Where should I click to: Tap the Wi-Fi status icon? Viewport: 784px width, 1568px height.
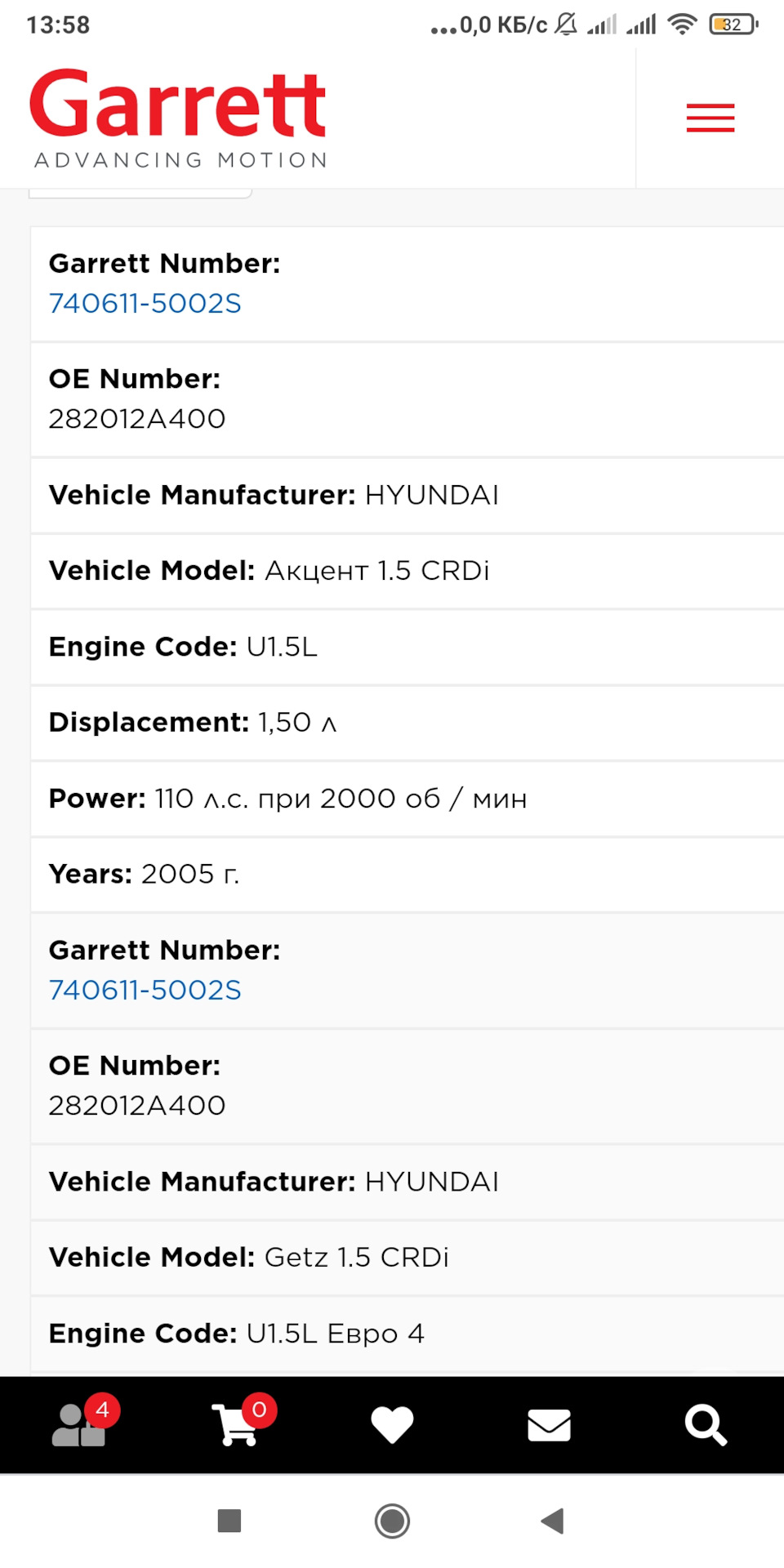coord(683,23)
